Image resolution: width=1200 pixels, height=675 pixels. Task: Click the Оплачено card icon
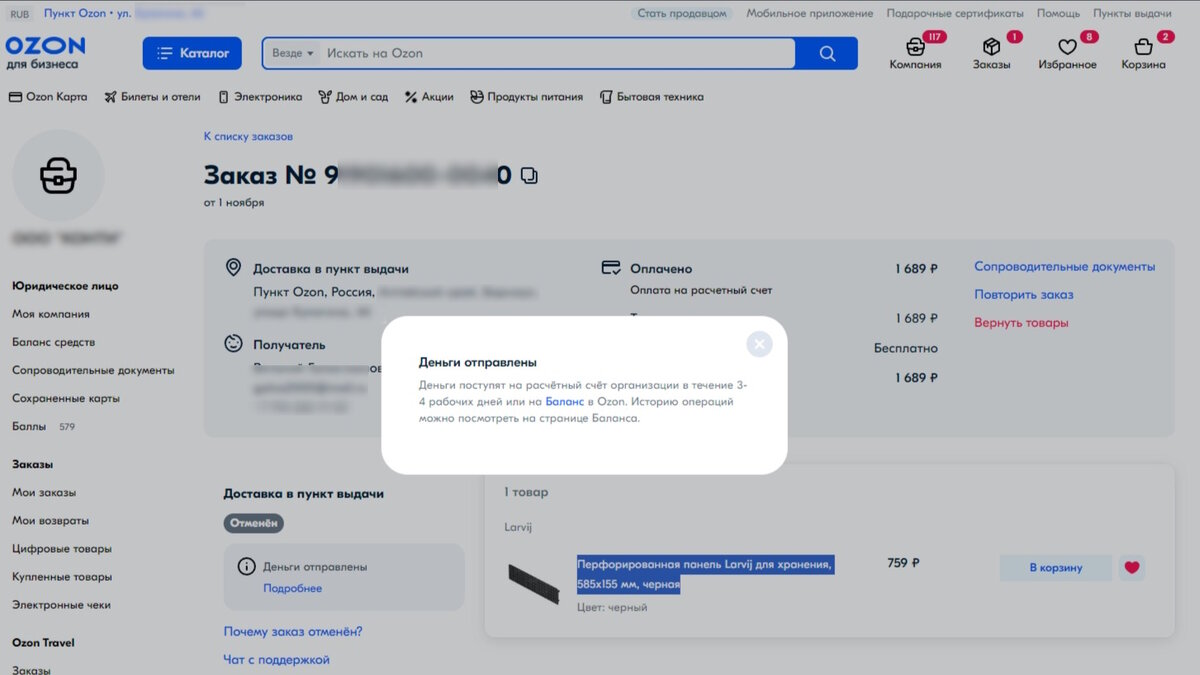(611, 268)
